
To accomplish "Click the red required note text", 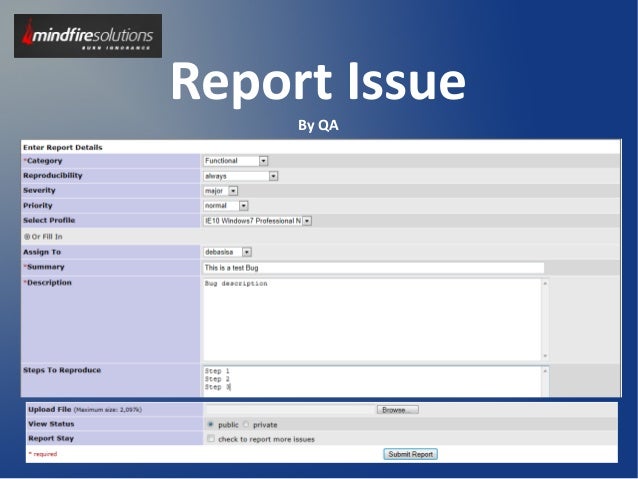I will pos(43,454).
